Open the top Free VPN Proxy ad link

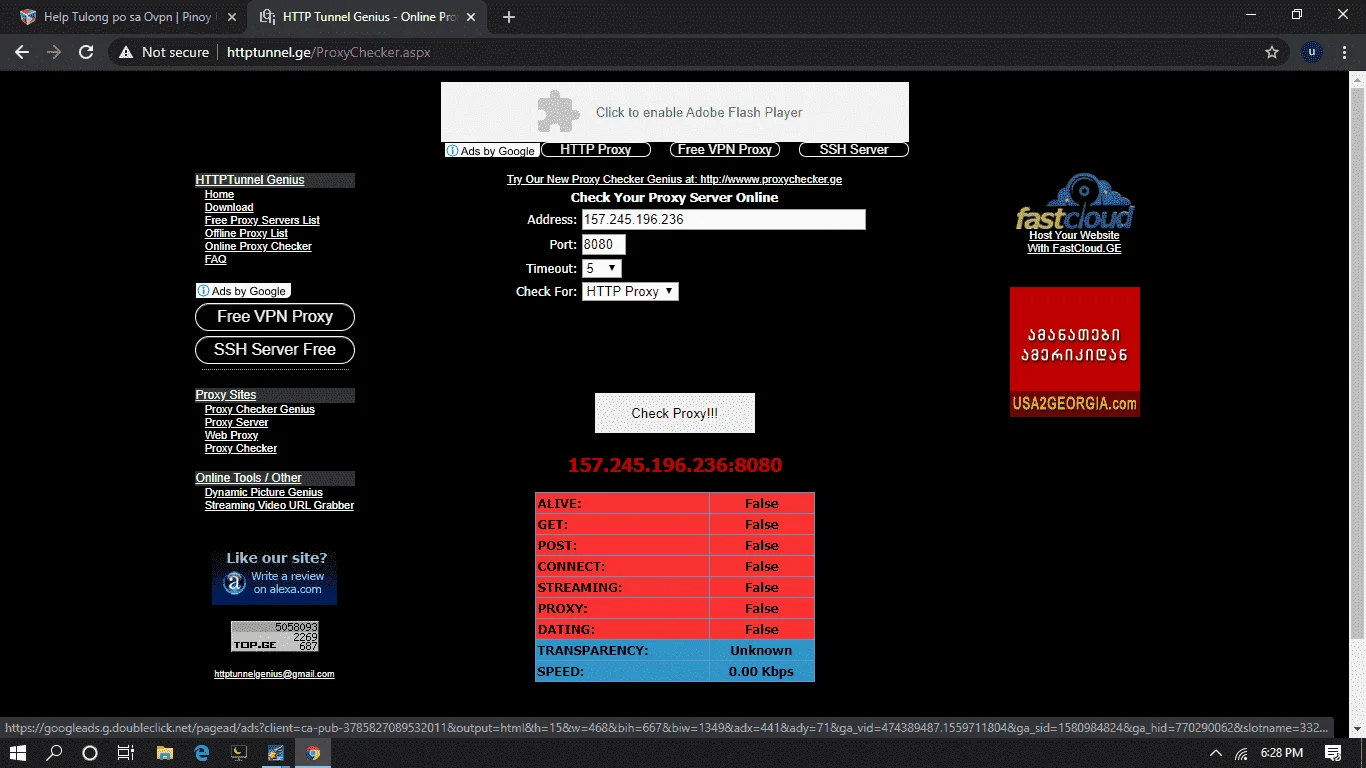click(x=725, y=150)
